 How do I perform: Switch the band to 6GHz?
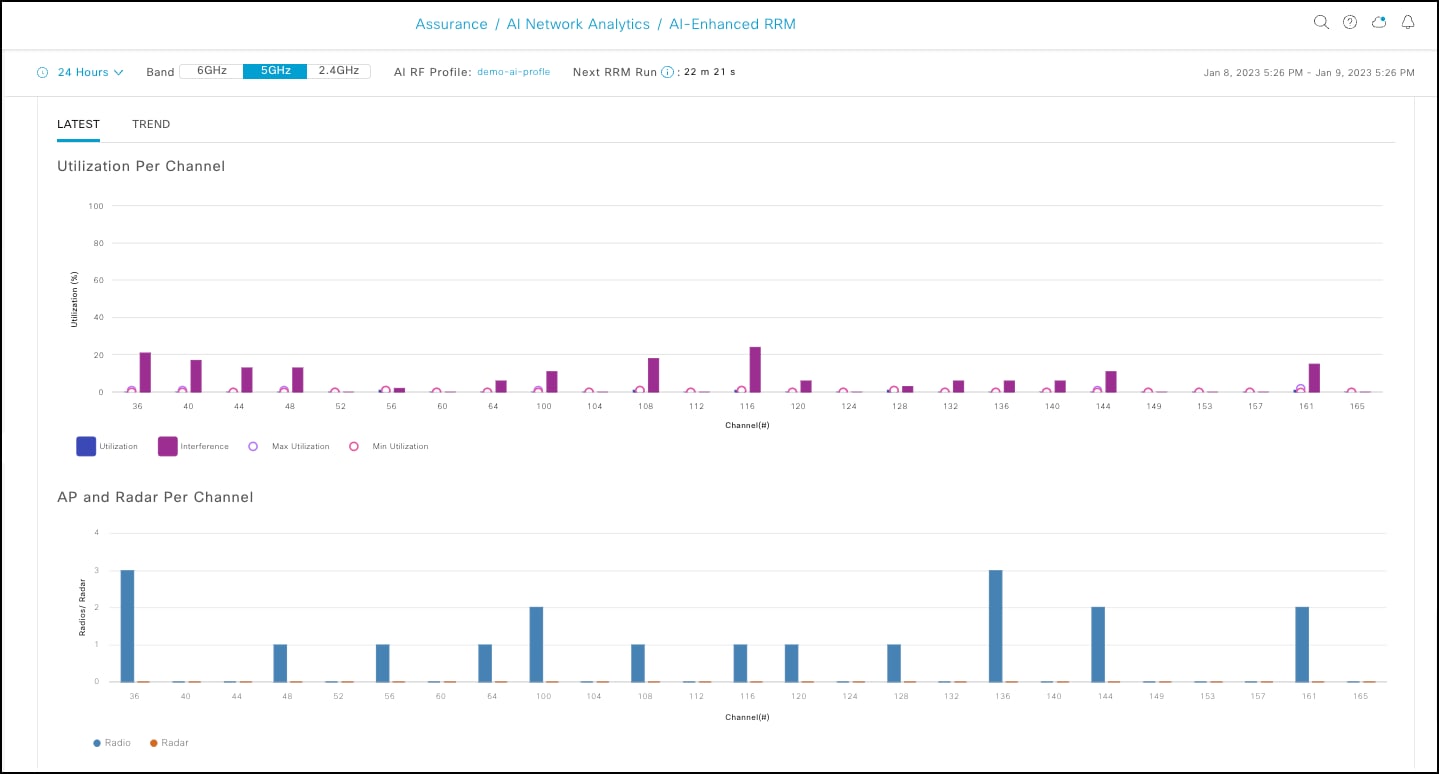(211, 71)
